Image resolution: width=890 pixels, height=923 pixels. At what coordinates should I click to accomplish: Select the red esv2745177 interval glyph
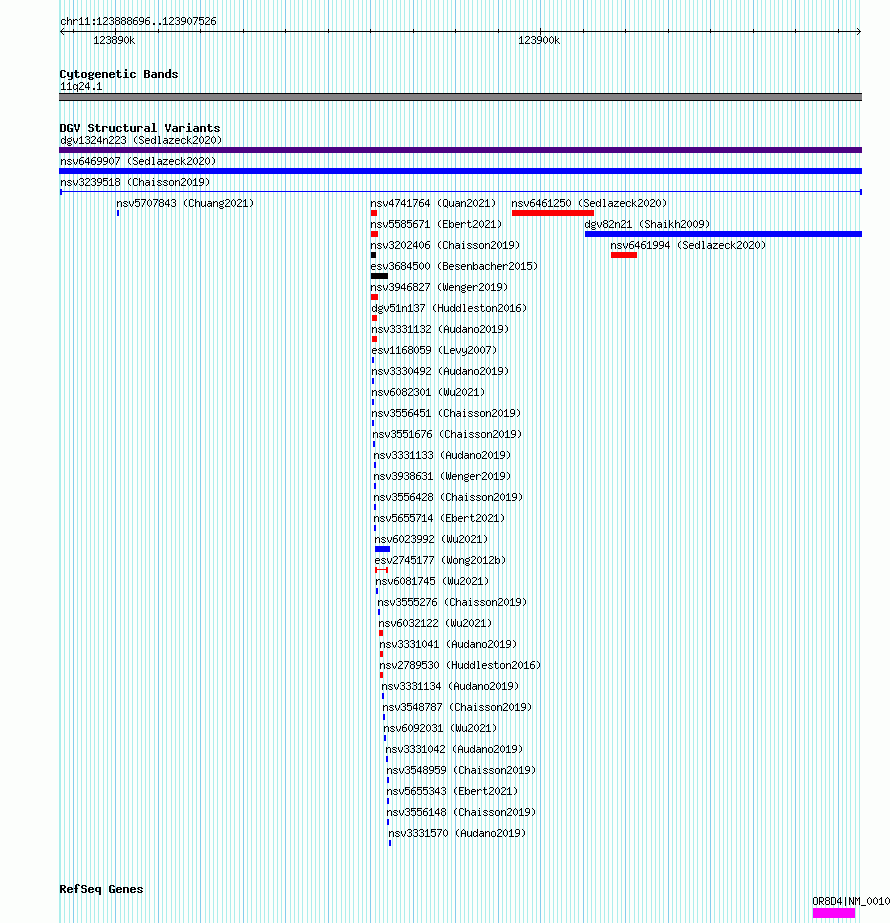tap(381, 570)
